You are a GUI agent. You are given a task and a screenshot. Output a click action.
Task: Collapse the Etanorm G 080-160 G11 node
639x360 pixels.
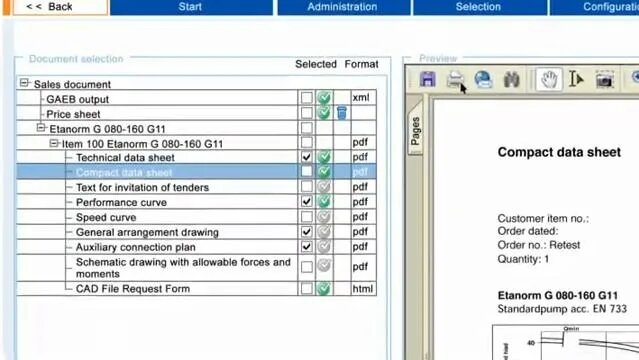click(x=41, y=128)
